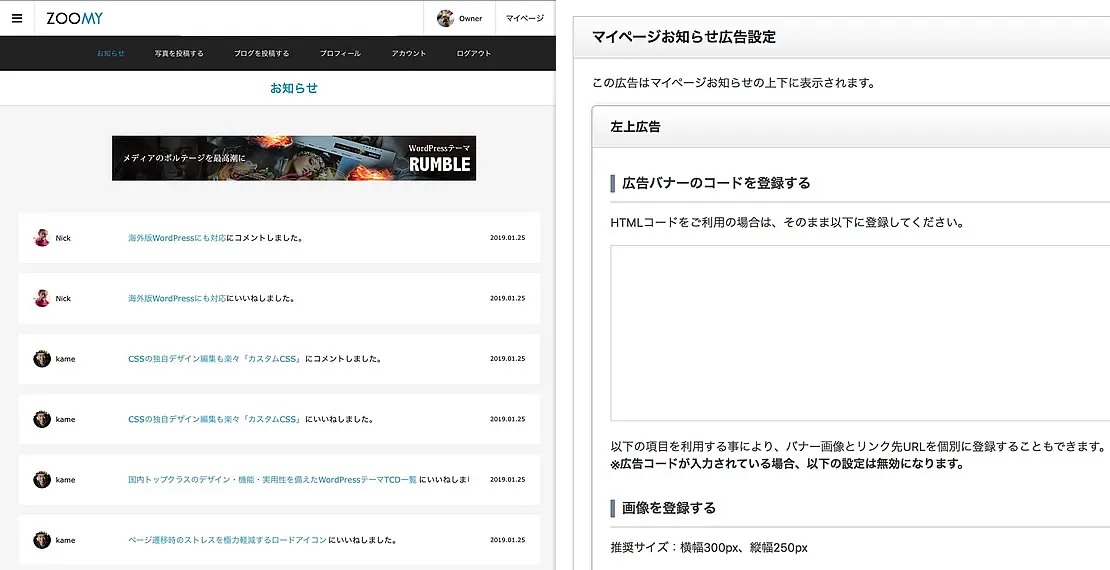
Task: Go to ブログを投稿する menu item
Action: click(261, 53)
